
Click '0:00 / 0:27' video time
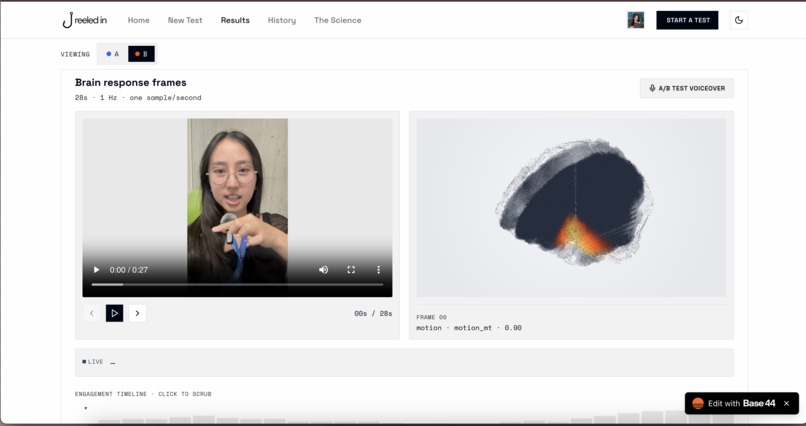pyautogui.click(x=129, y=270)
